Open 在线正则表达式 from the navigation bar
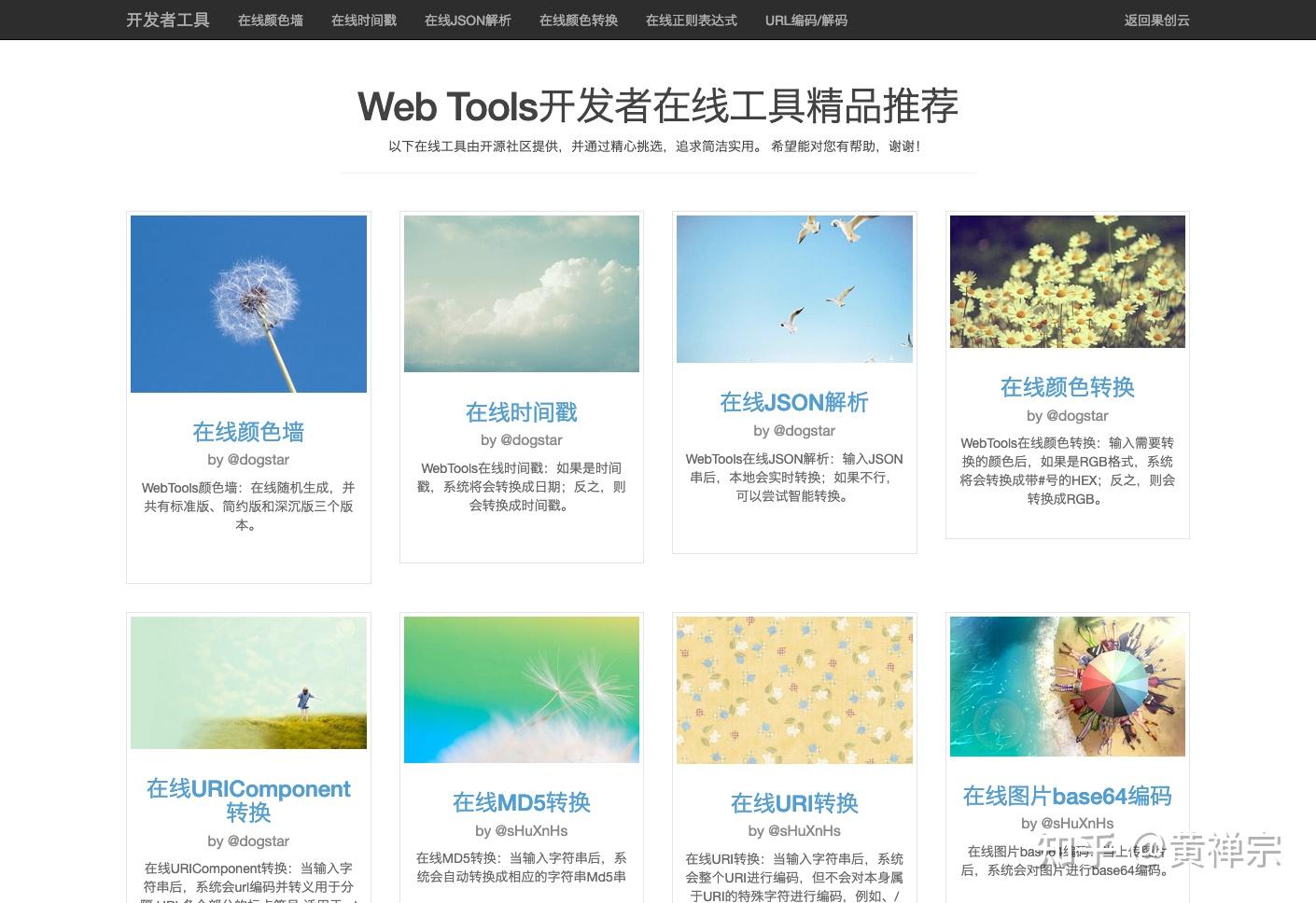The width and height of the screenshot is (1316, 903). [691, 20]
